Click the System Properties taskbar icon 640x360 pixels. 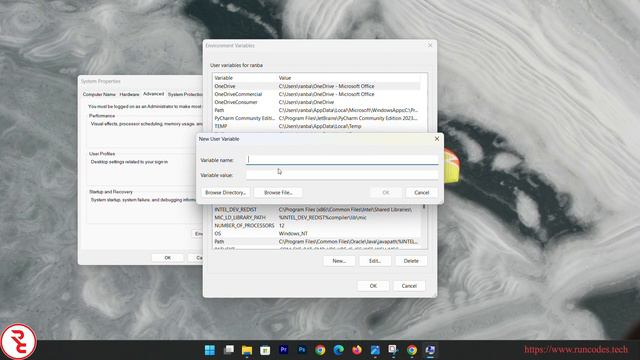click(430, 350)
